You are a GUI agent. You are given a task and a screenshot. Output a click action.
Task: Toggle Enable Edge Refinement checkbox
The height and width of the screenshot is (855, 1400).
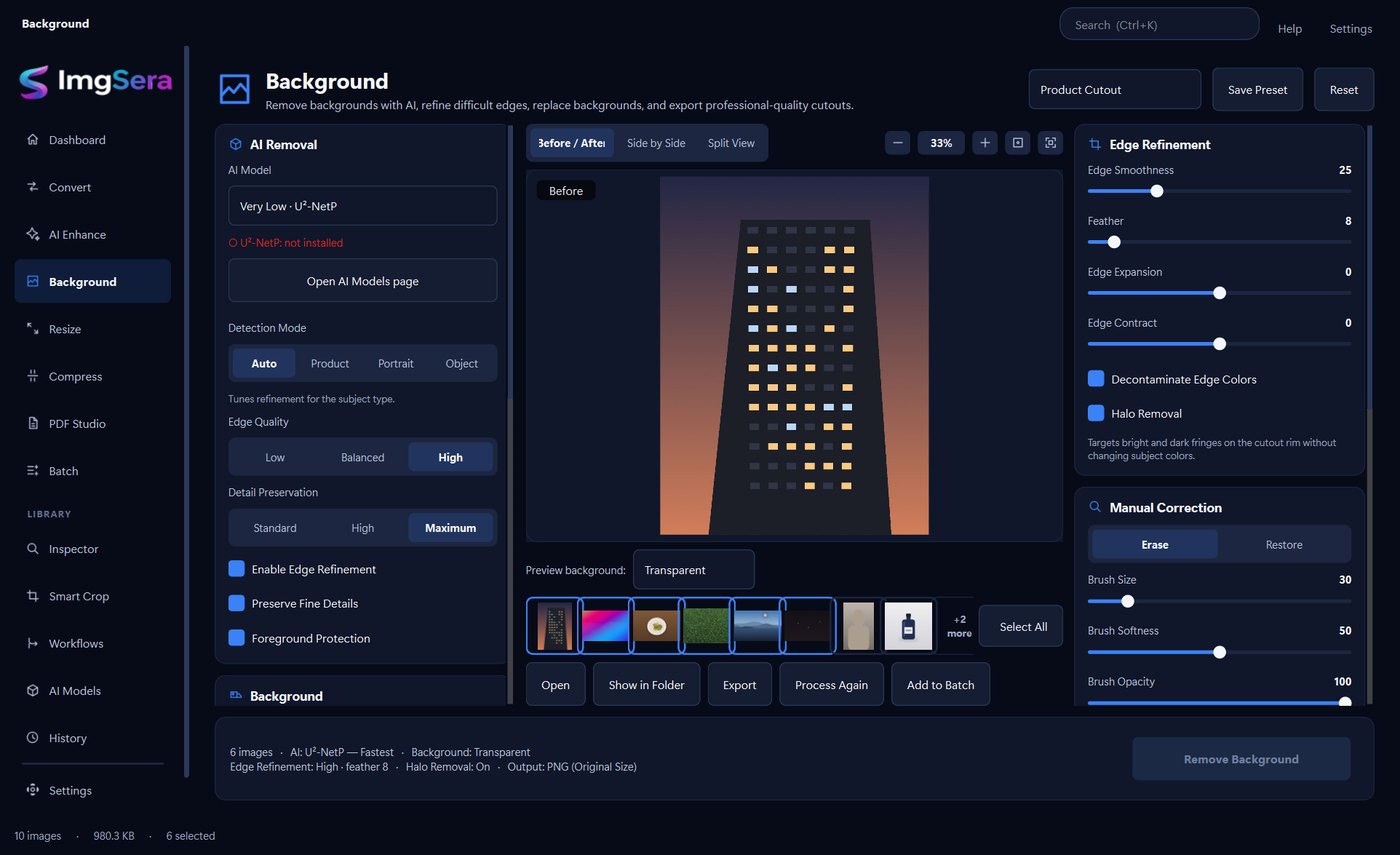(237, 569)
